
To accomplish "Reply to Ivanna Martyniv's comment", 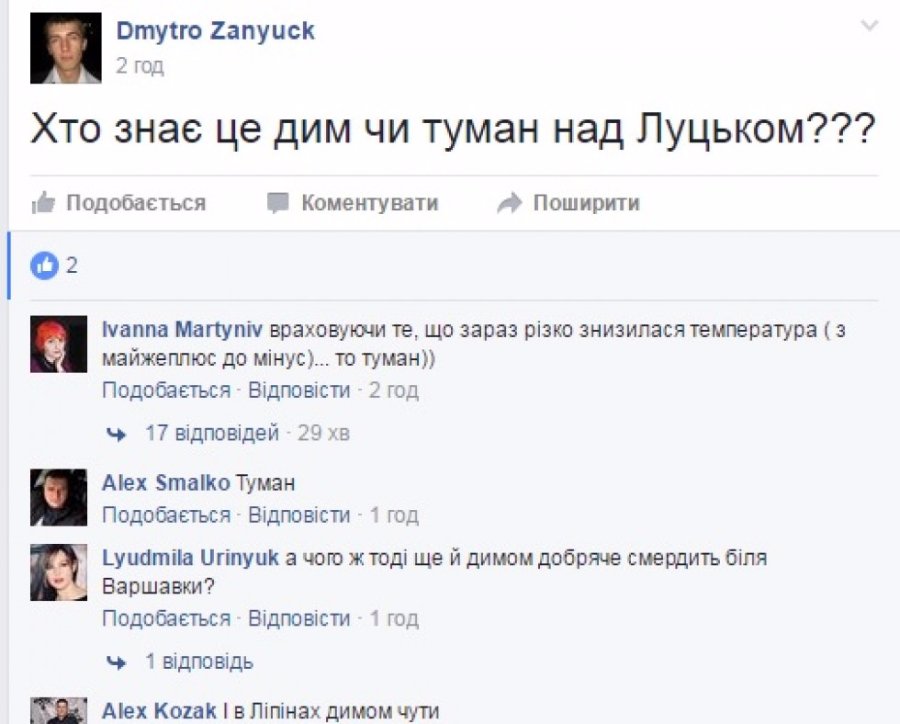I will point(299,389).
